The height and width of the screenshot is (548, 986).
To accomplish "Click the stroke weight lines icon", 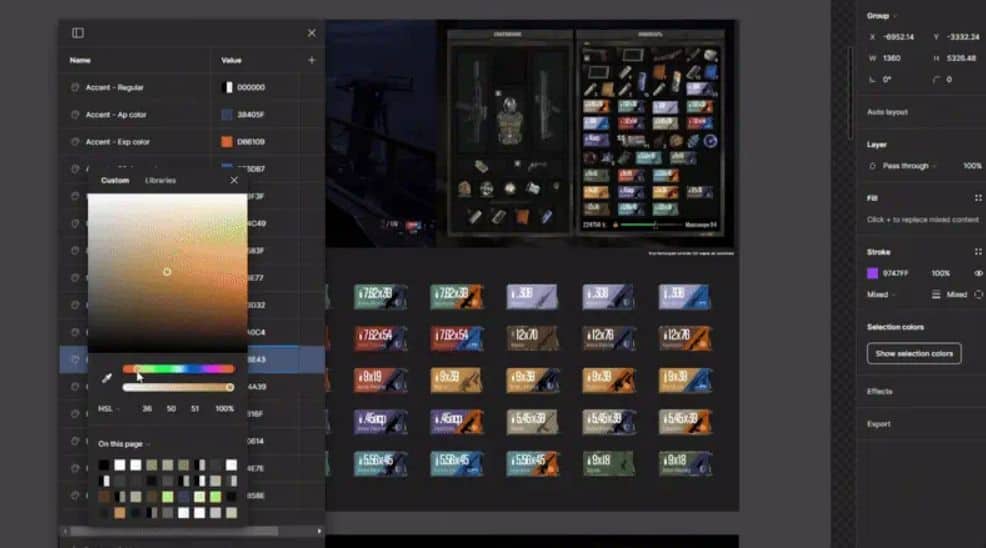I will (x=936, y=295).
